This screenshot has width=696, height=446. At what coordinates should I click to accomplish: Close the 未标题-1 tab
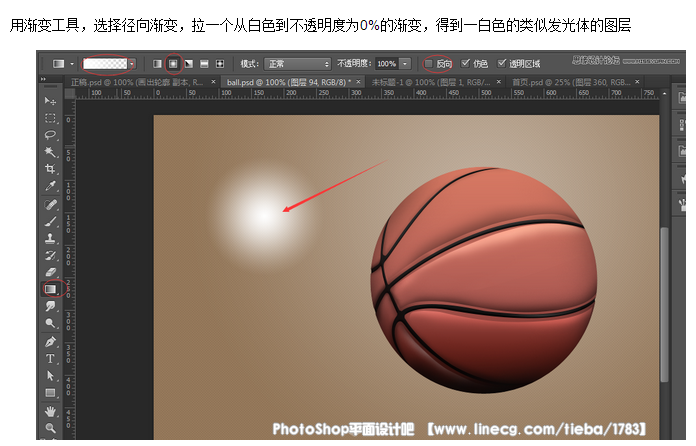coord(498,82)
